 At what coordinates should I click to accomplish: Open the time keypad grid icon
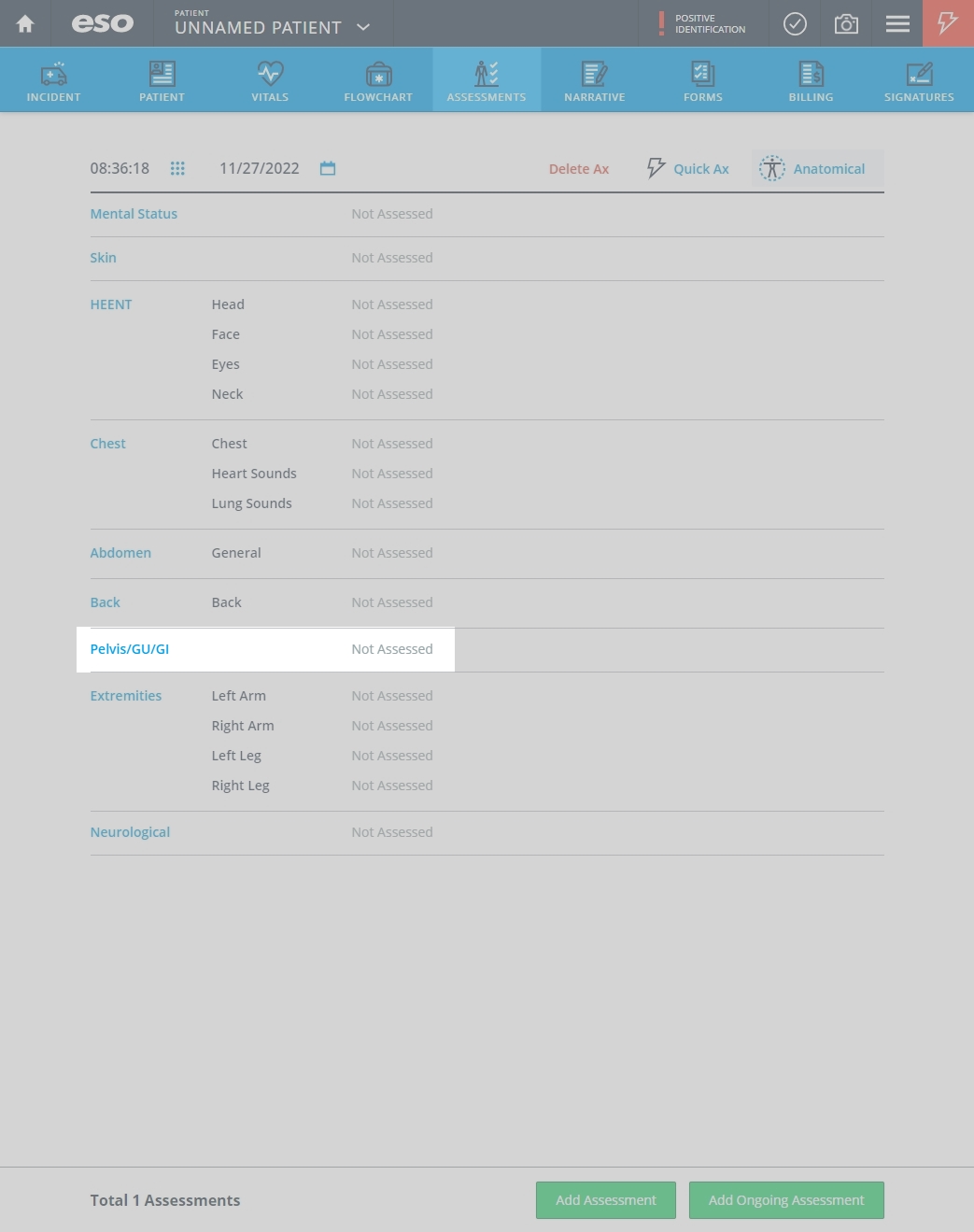[x=177, y=168]
